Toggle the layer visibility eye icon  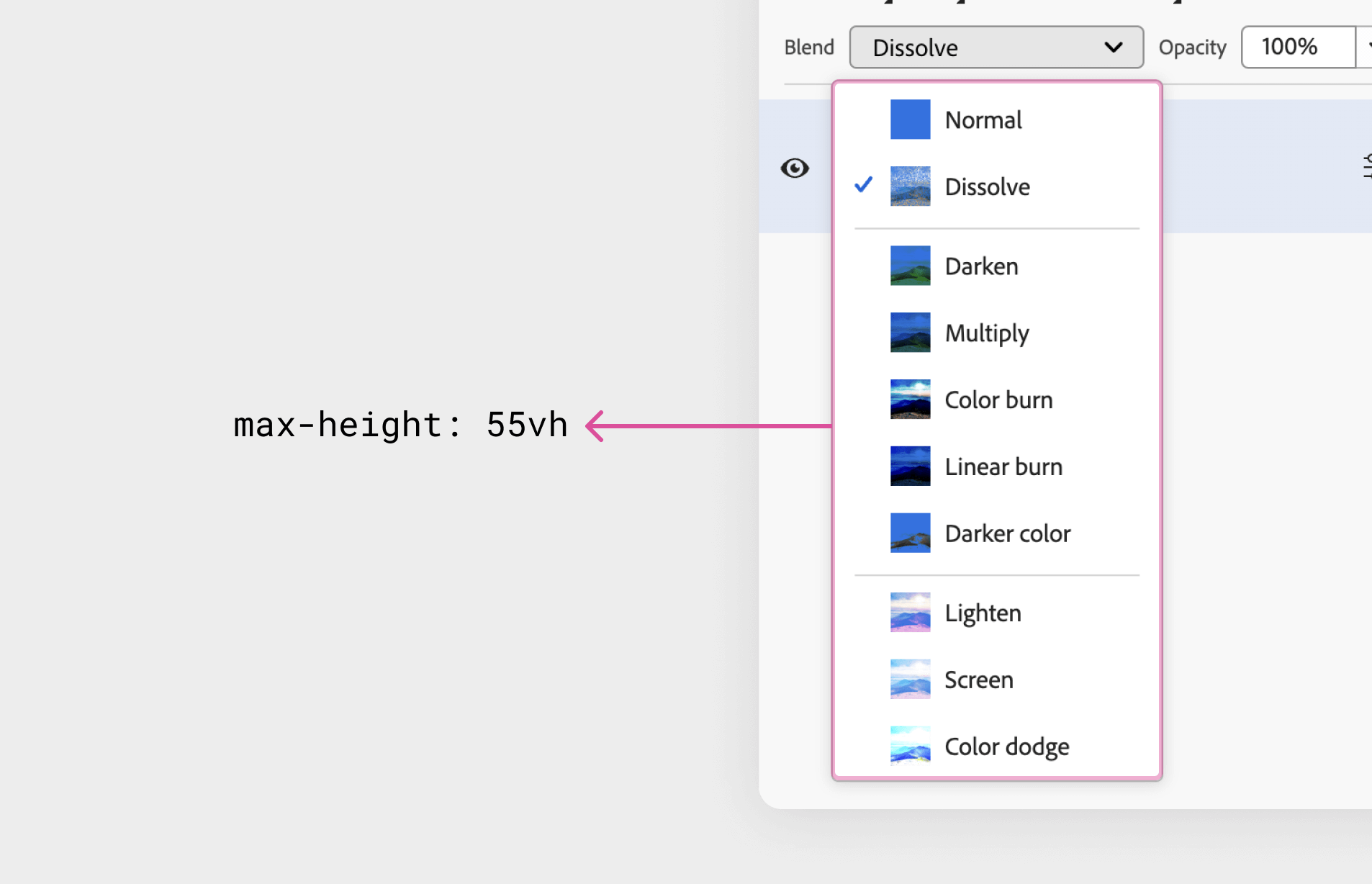[x=795, y=168]
